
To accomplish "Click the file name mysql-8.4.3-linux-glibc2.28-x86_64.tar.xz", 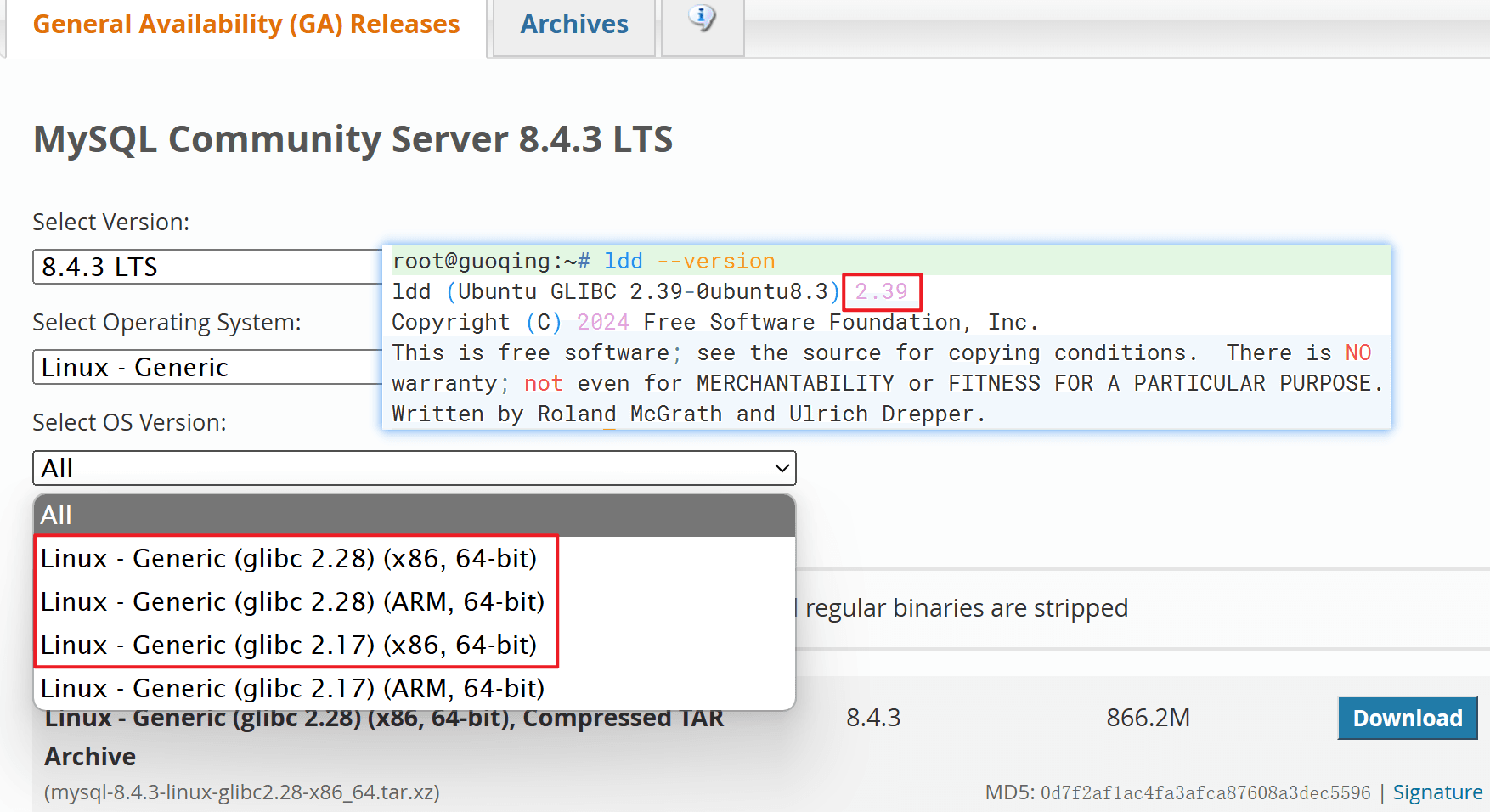I will pyautogui.click(x=242, y=792).
